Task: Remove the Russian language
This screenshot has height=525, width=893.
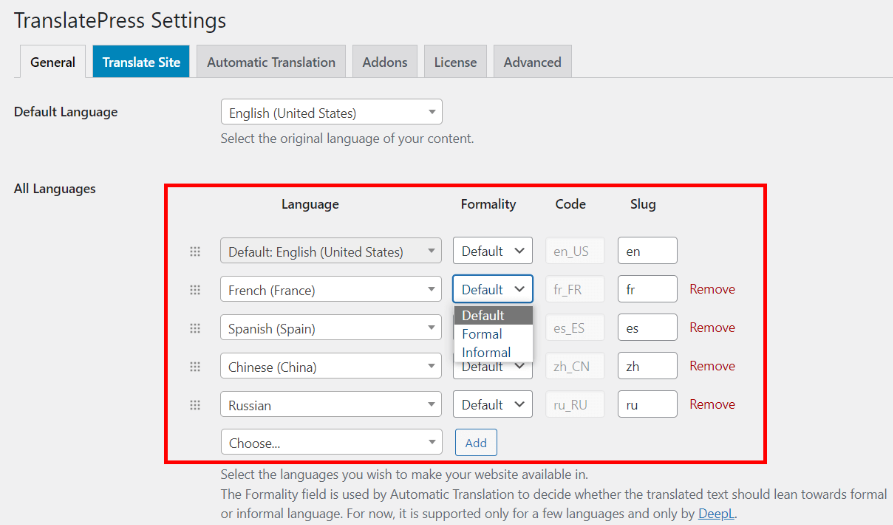Action: [712, 404]
